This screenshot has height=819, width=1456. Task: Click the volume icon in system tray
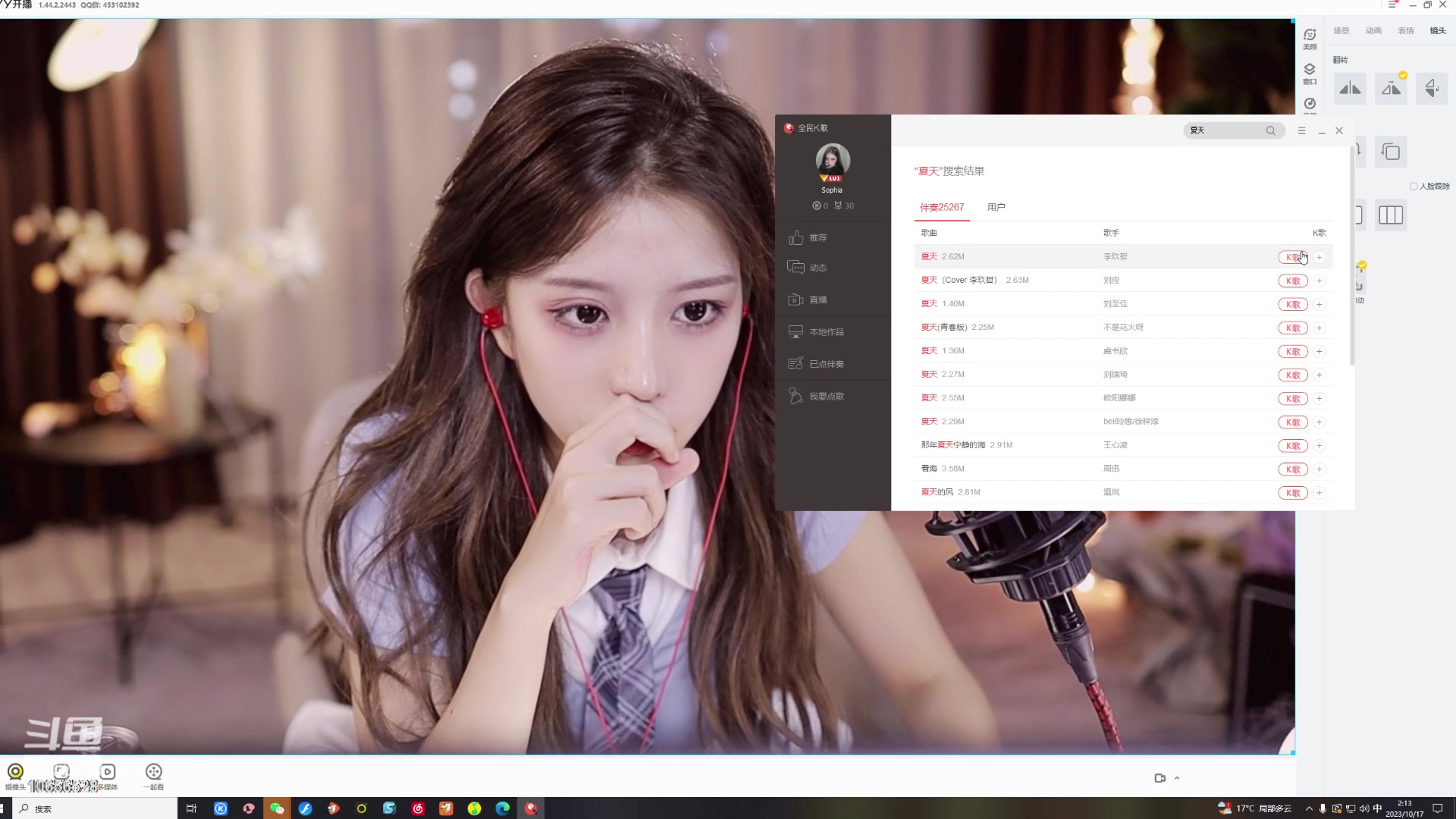tap(1364, 808)
